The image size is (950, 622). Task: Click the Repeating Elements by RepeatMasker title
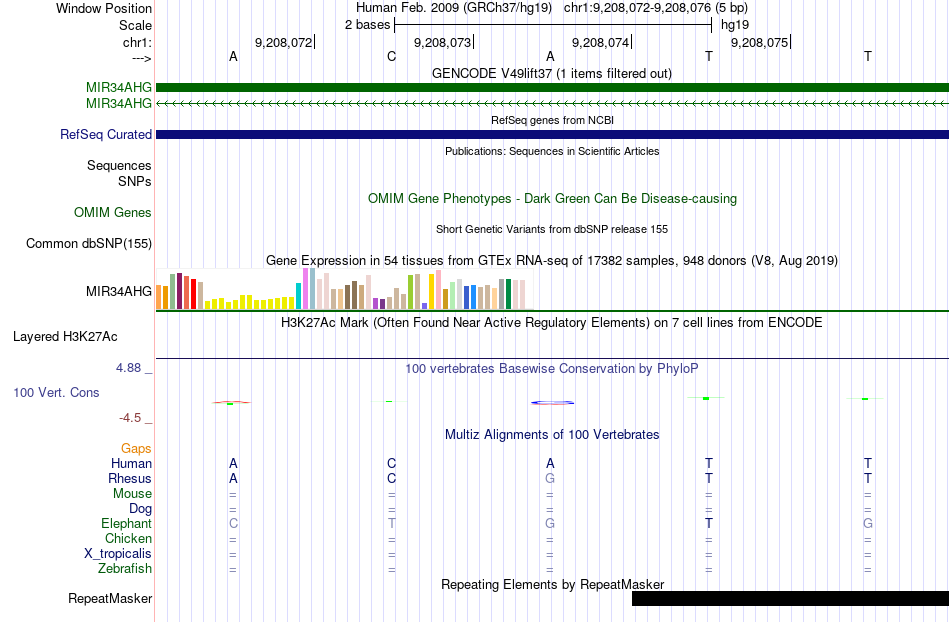[x=552, y=584]
